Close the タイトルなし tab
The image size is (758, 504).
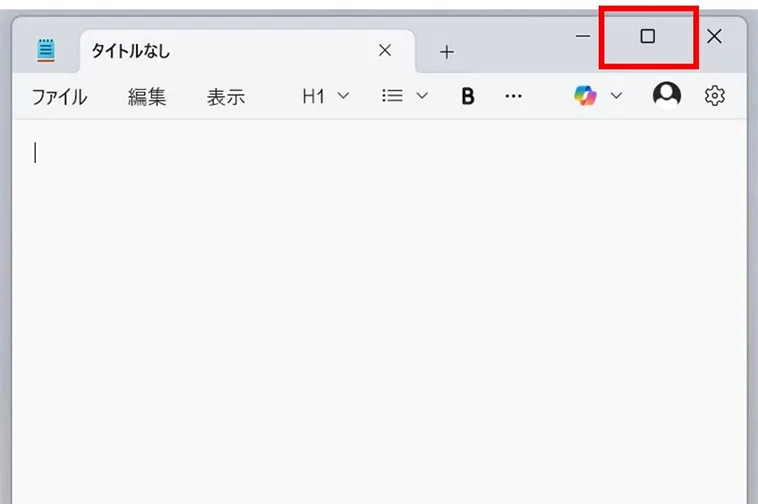(385, 50)
